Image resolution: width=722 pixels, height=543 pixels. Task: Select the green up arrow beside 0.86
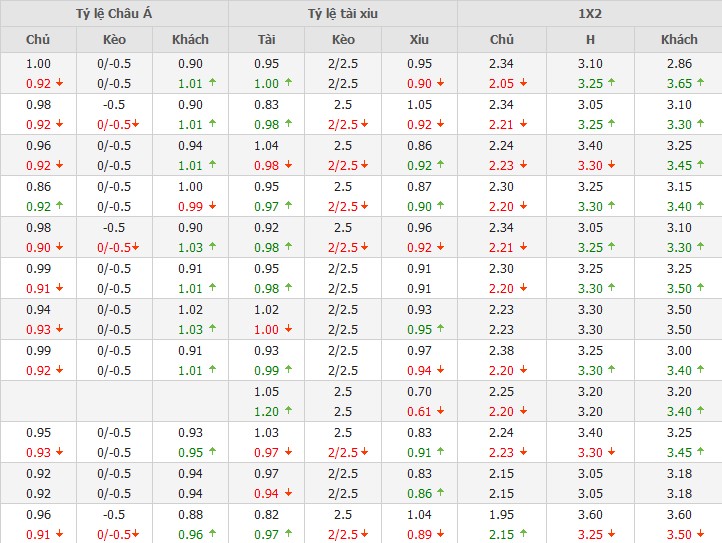439,494
